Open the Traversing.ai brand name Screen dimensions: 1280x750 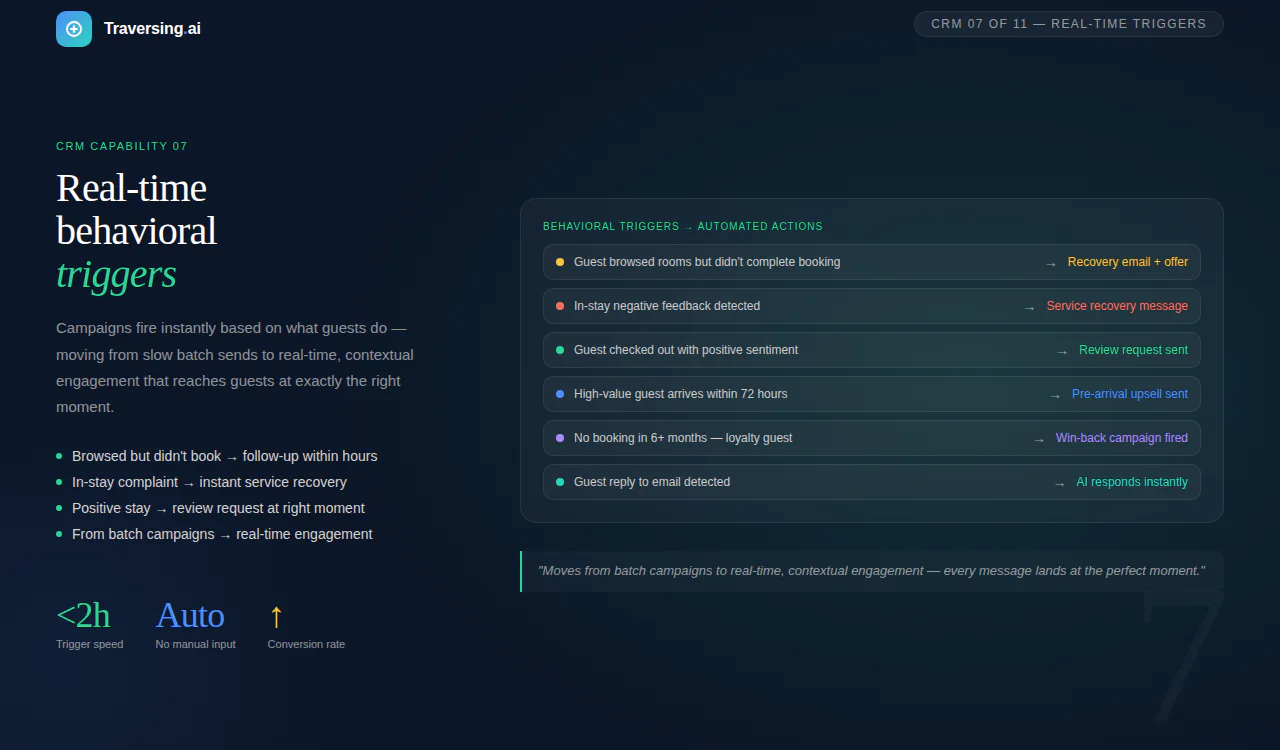click(x=152, y=29)
